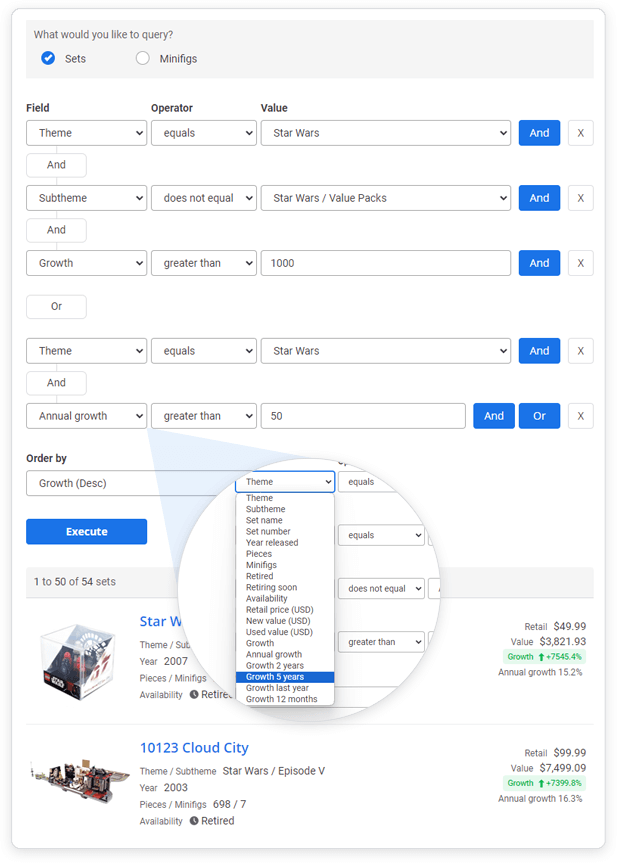Image resolution: width=617 pixels, height=863 pixels.
Task: Select the Minifigs radio option
Action: pos(143,58)
